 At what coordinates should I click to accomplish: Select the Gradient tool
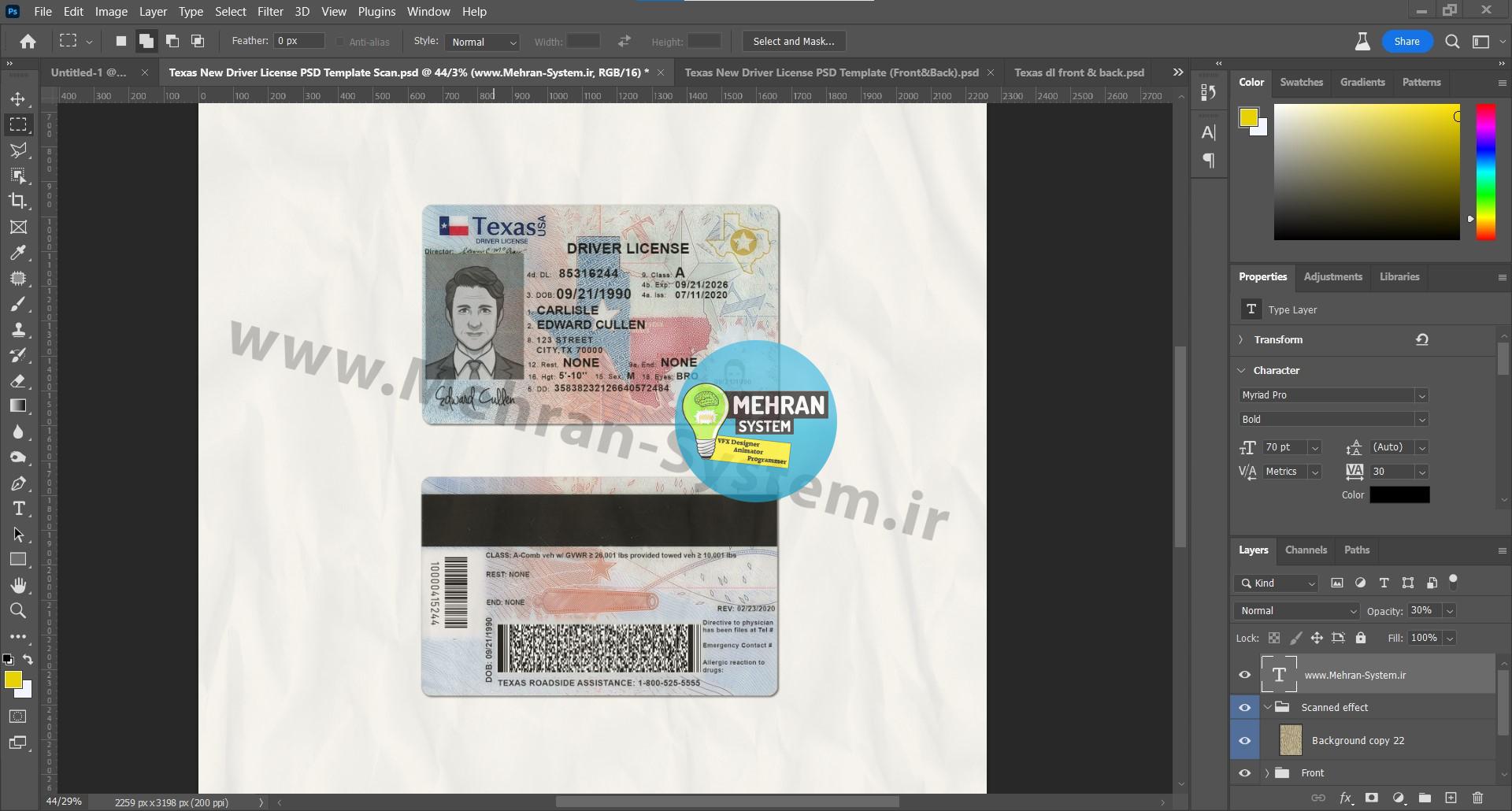click(18, 406)
